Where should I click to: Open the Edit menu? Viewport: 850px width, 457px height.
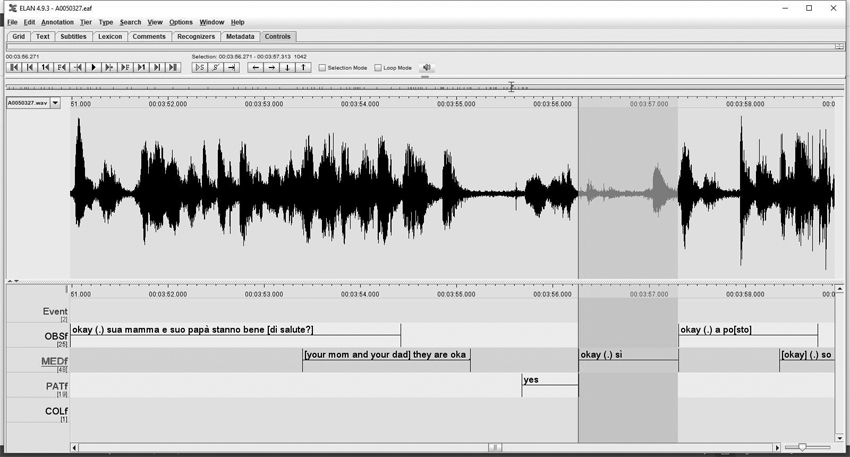[x=29, y=22]
